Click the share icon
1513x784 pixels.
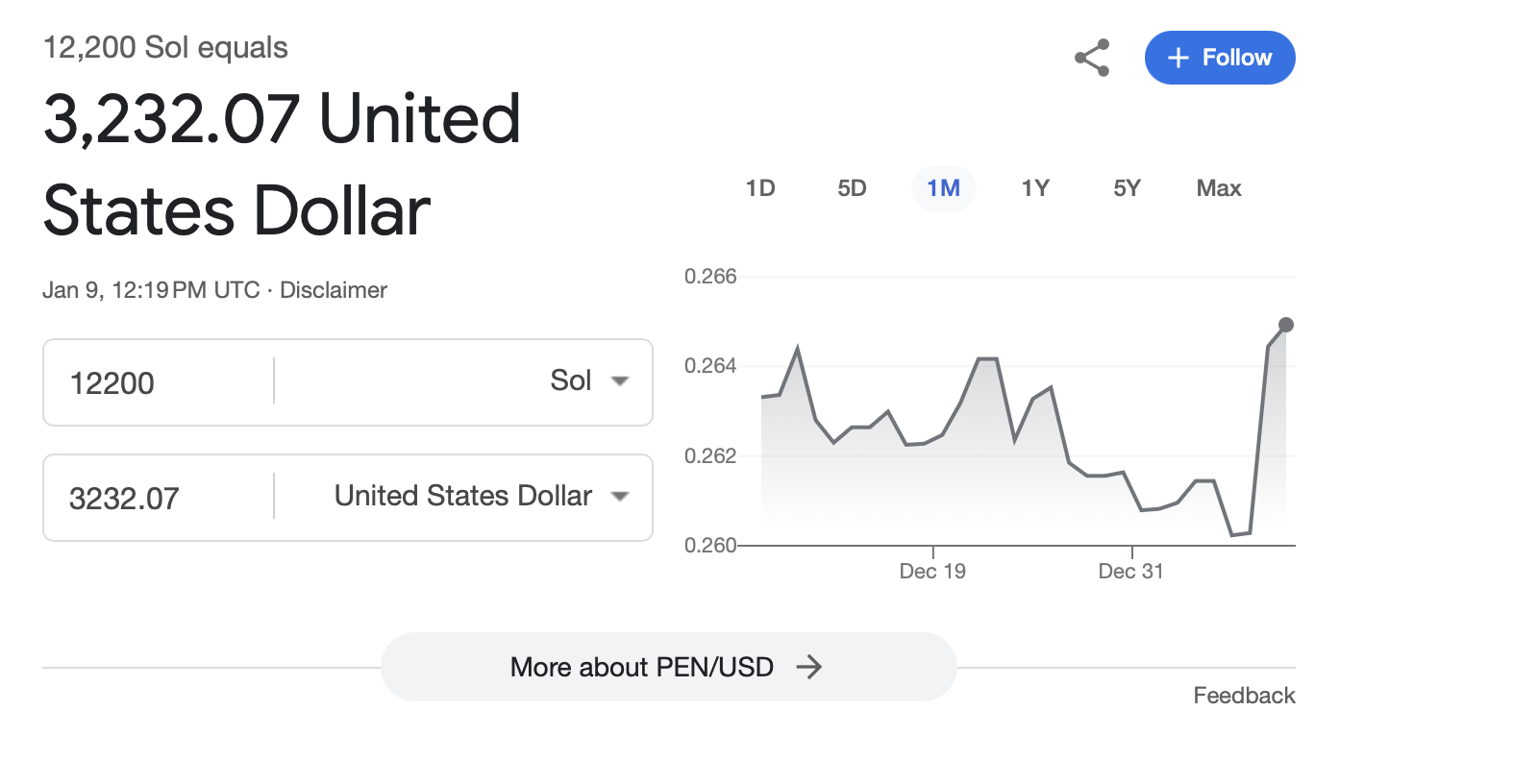click(1092, 58)
